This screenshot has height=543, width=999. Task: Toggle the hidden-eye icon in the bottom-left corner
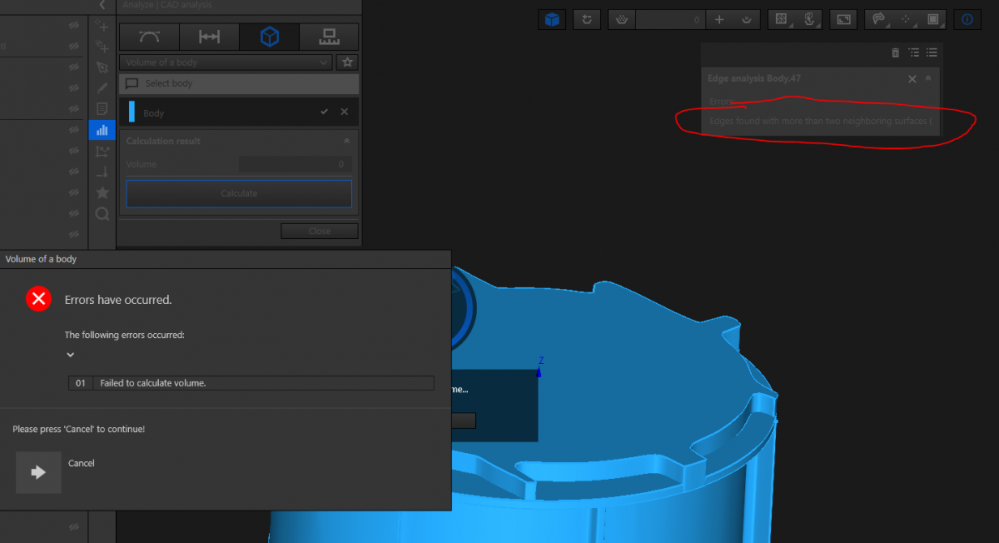[75, 527]
